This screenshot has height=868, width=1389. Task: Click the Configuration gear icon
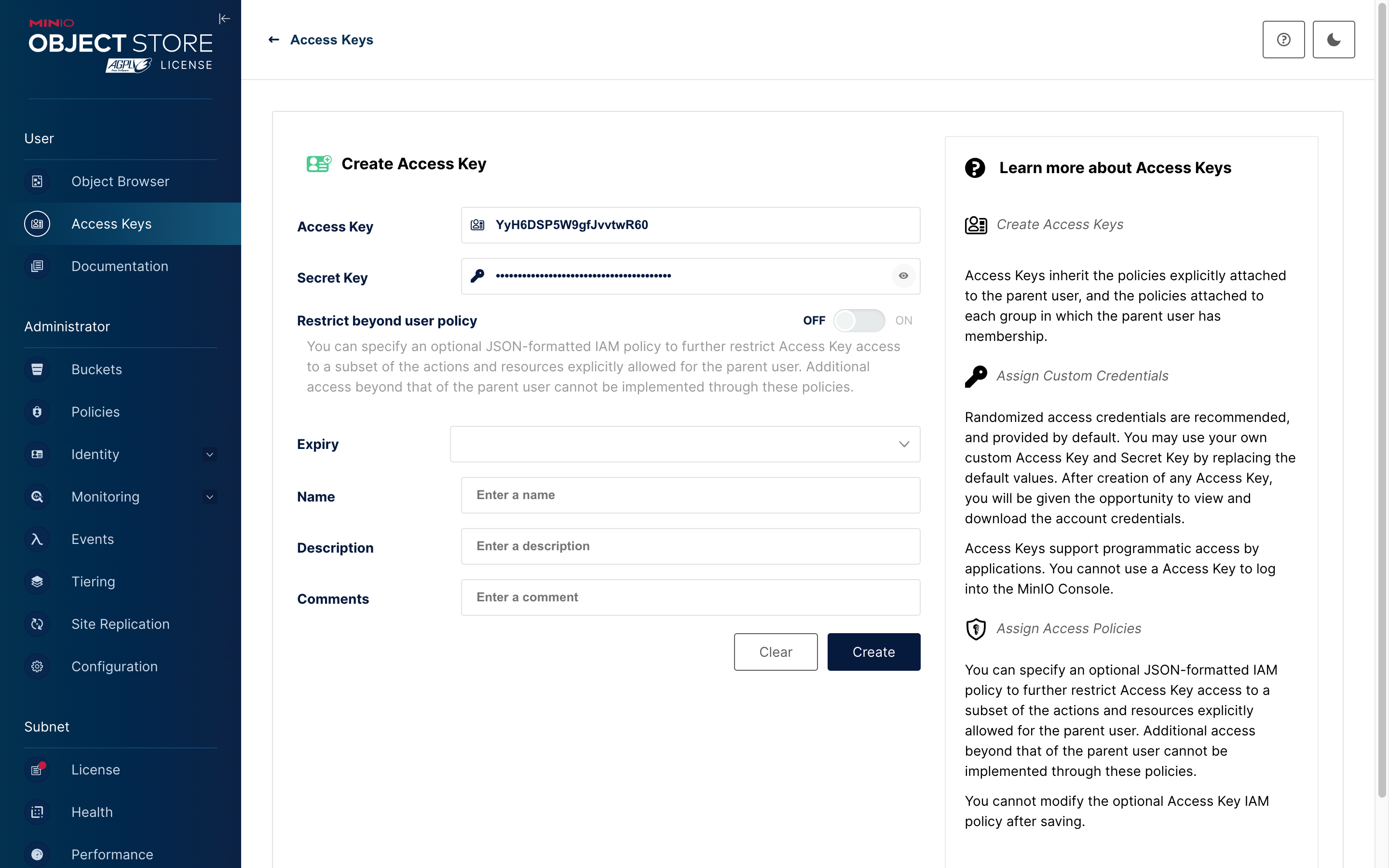tap(37, 666)
